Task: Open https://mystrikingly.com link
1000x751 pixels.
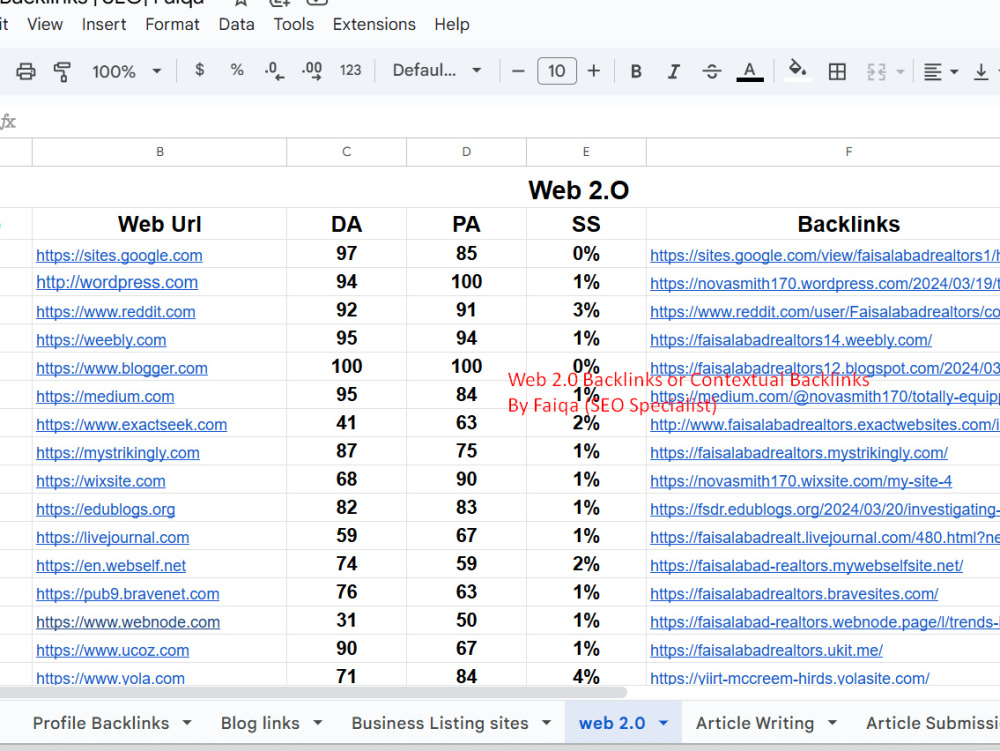Action: click(x=118, y=453)
